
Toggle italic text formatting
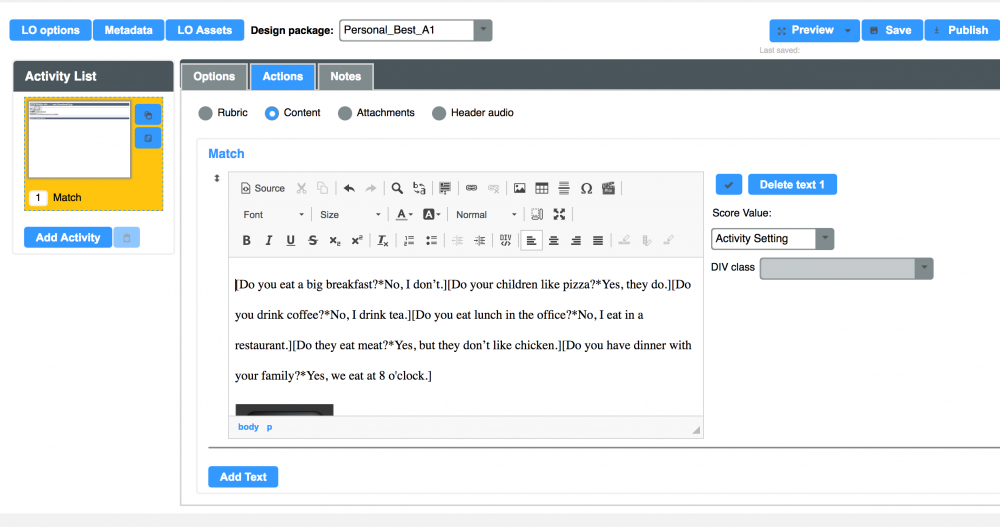(269, 240)
